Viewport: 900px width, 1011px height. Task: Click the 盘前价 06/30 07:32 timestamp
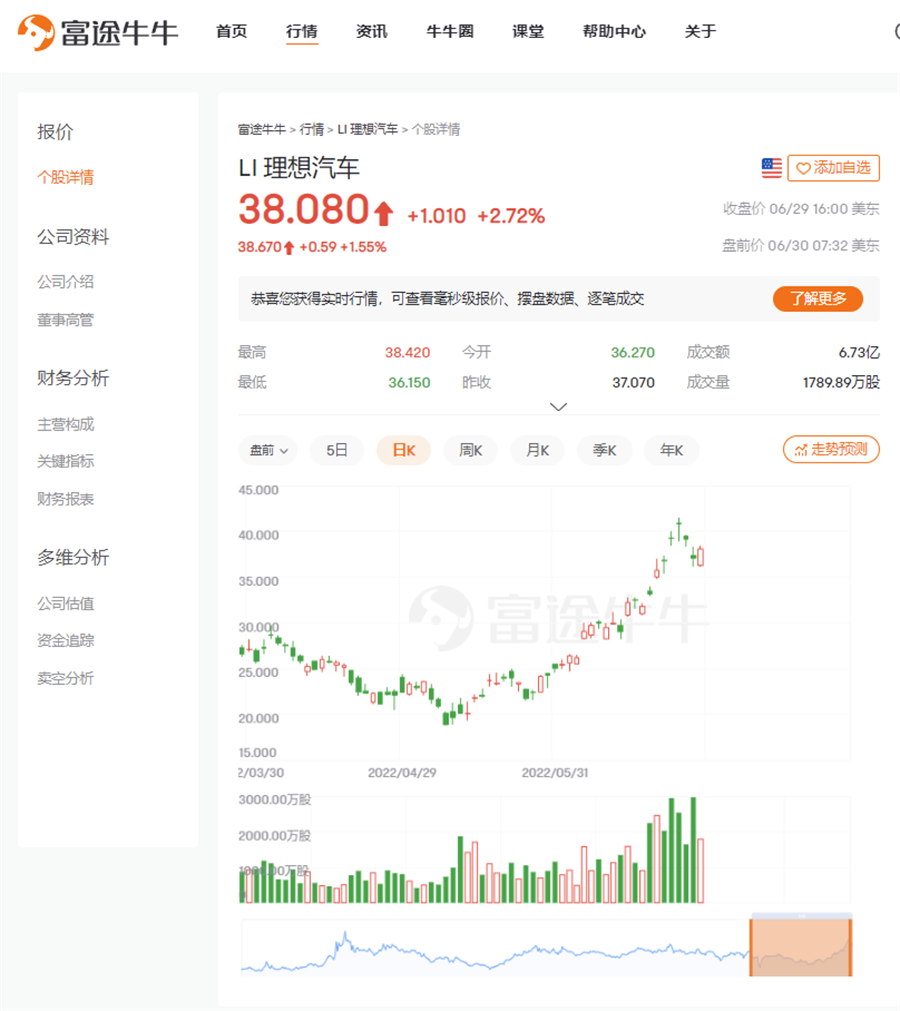click(x=801, y=246)
